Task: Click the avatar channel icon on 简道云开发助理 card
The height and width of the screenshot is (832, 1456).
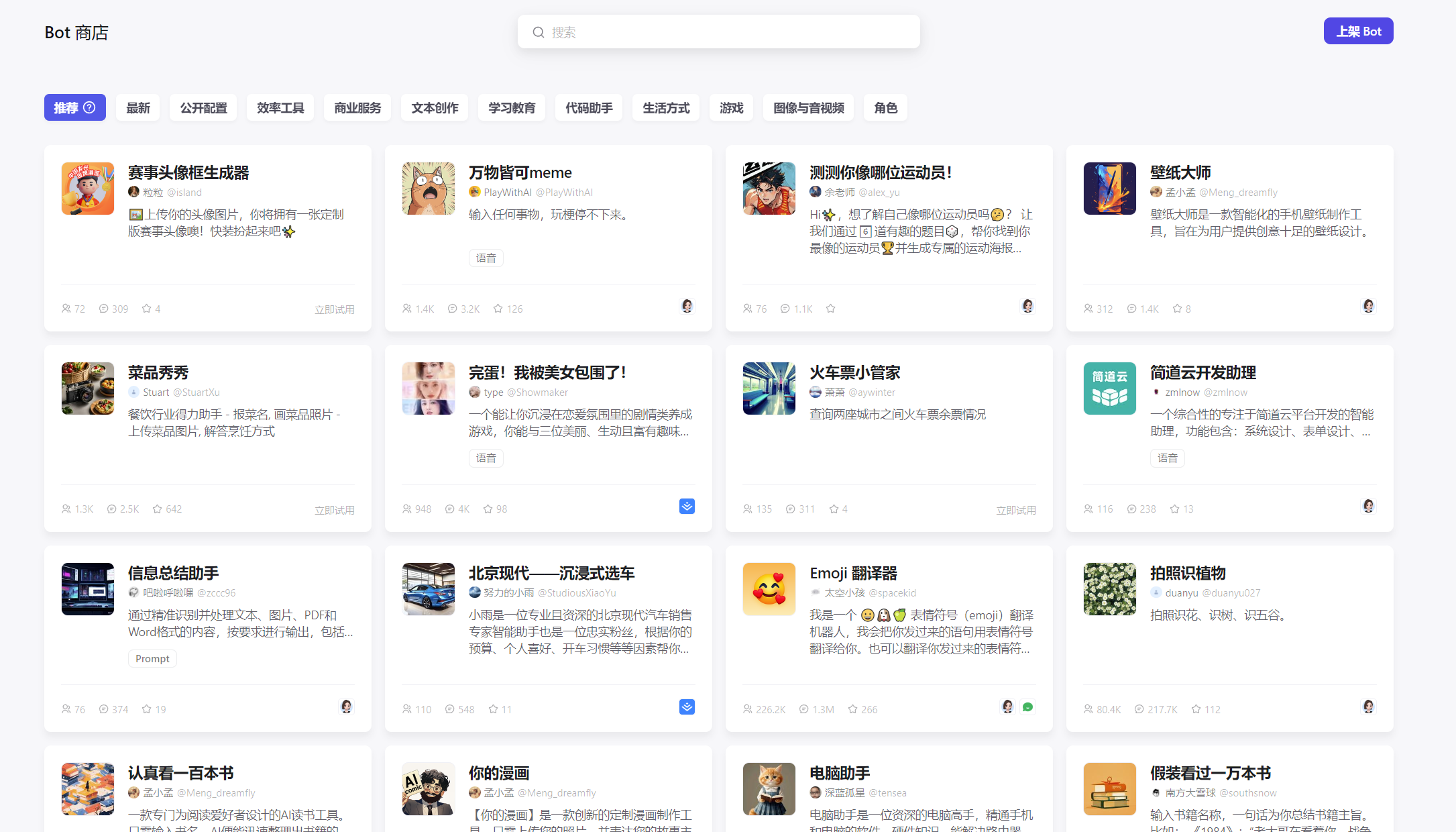Action: pos(1368,505)
